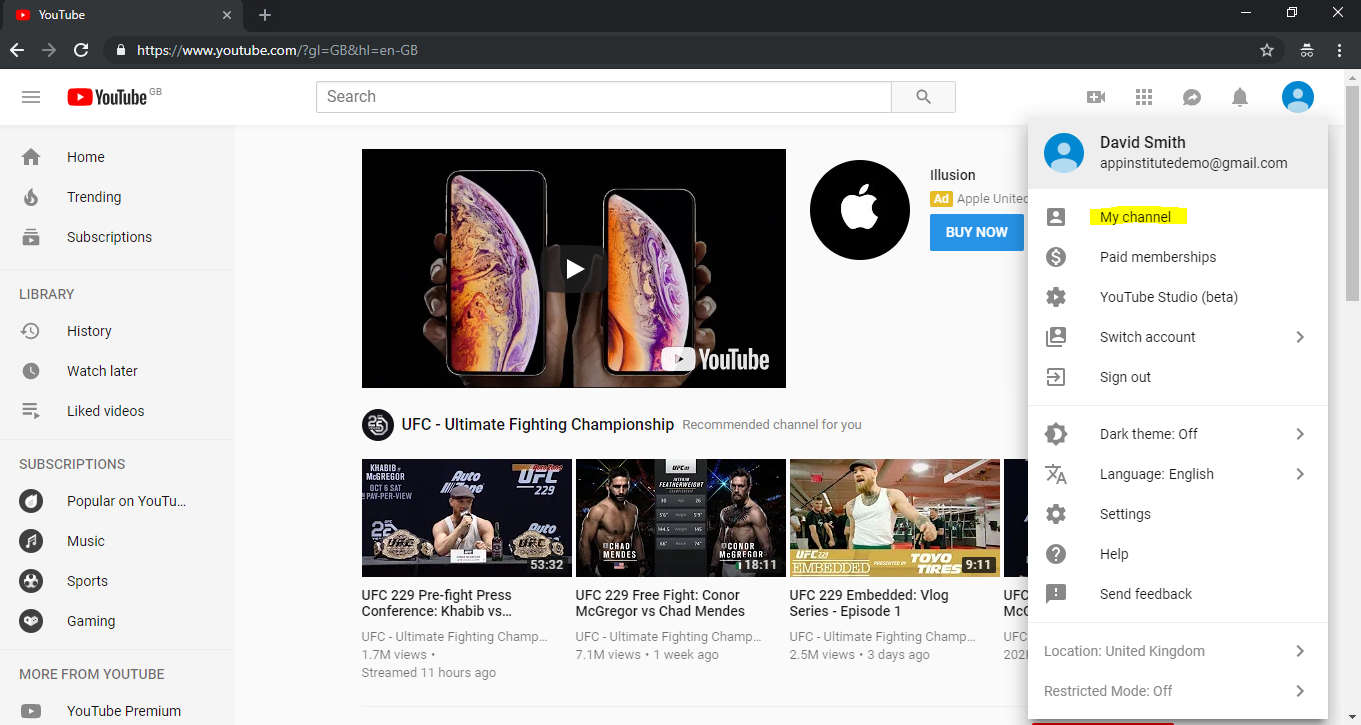
Task: Expand the Switch account submenu arrow
Action: [x=1300, y=337]
